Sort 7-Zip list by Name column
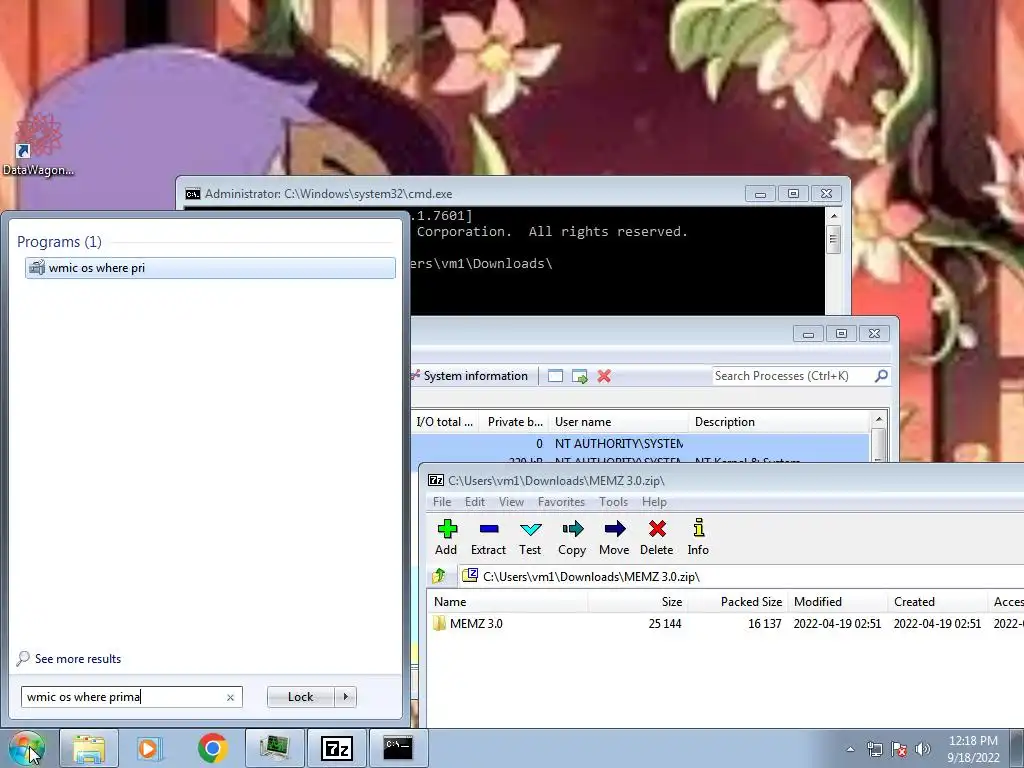Image resolution: width=1024 pixels, height=768 pixels. [508, 601]
